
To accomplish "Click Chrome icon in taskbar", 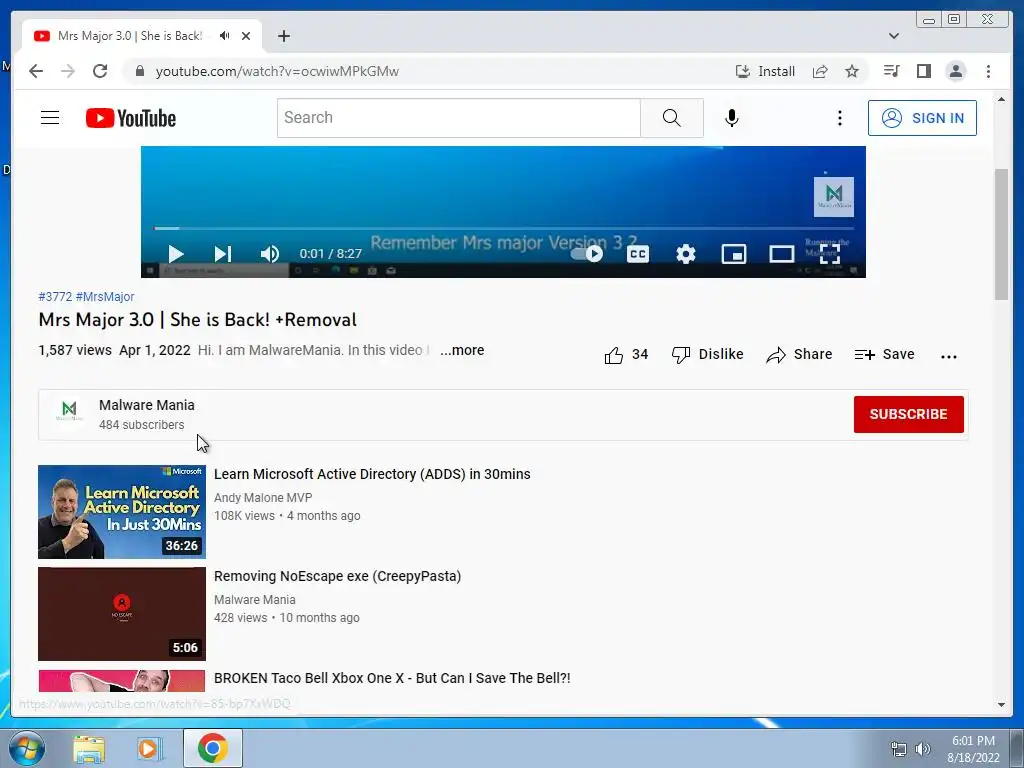I will (213, 748).
